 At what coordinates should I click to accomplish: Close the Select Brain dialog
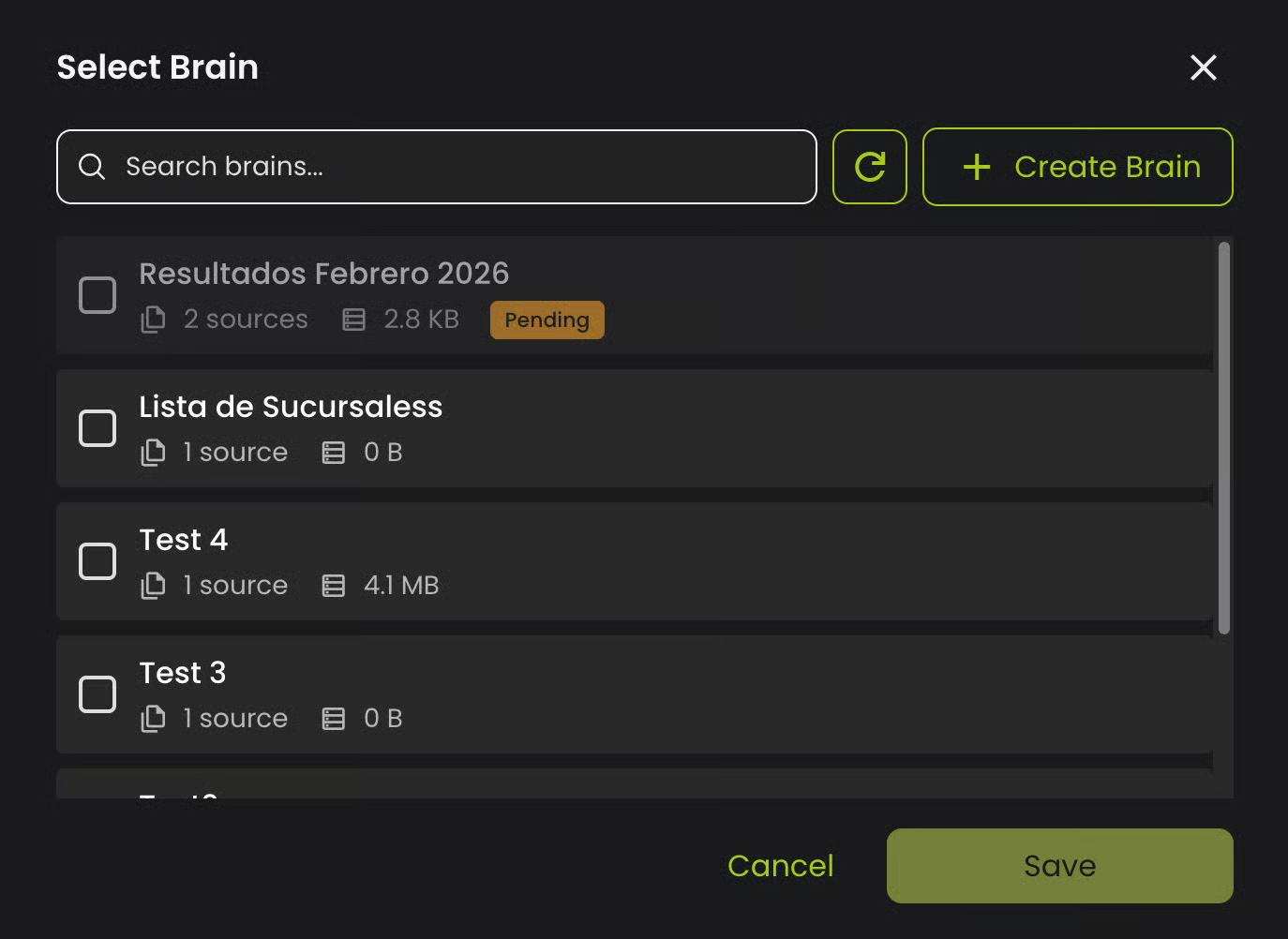[x=1203, y=67]
